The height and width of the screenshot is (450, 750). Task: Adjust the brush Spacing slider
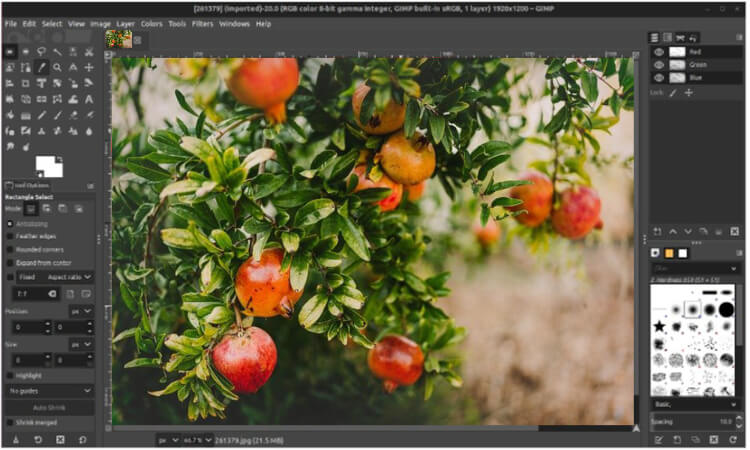692,422
